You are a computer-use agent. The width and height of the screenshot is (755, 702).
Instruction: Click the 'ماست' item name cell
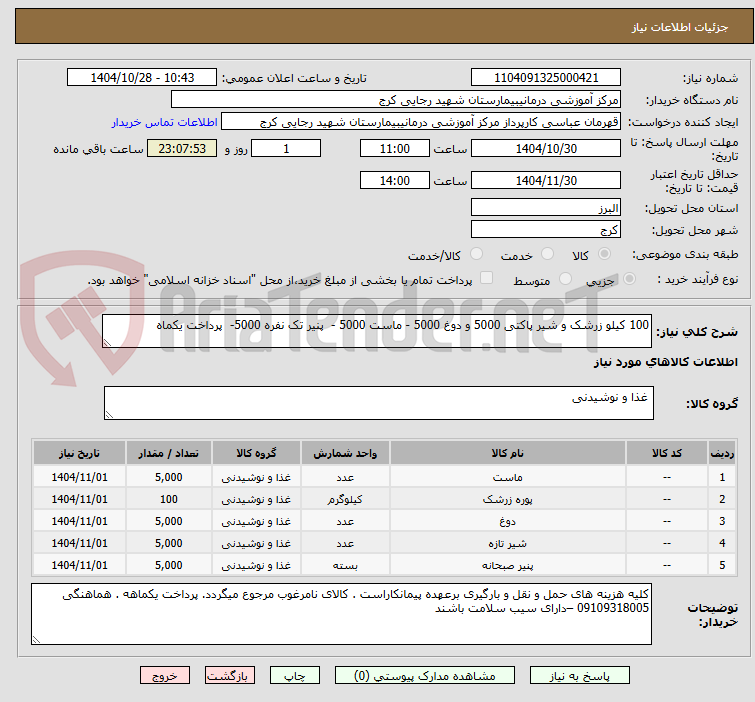(508, 477)
